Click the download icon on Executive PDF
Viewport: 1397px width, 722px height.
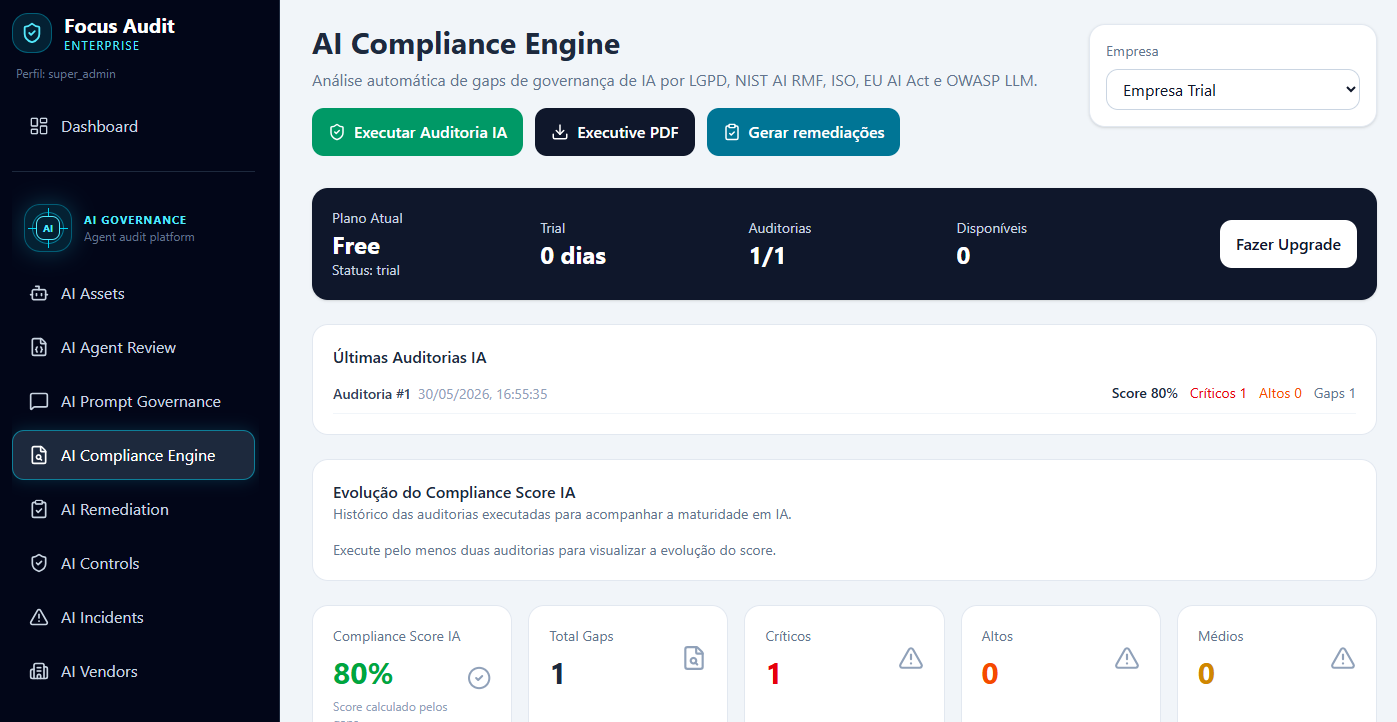tap(560, 132)
